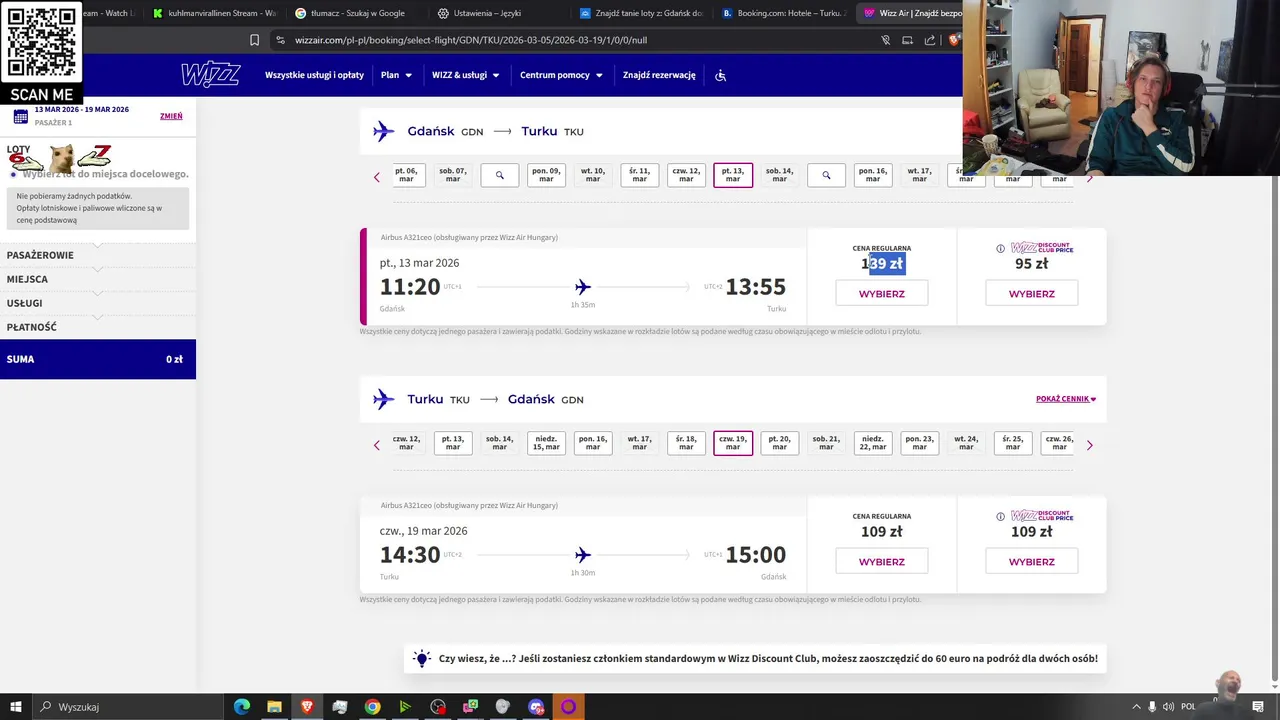Select outbound date pt. 13, mar

pos(733,175)
